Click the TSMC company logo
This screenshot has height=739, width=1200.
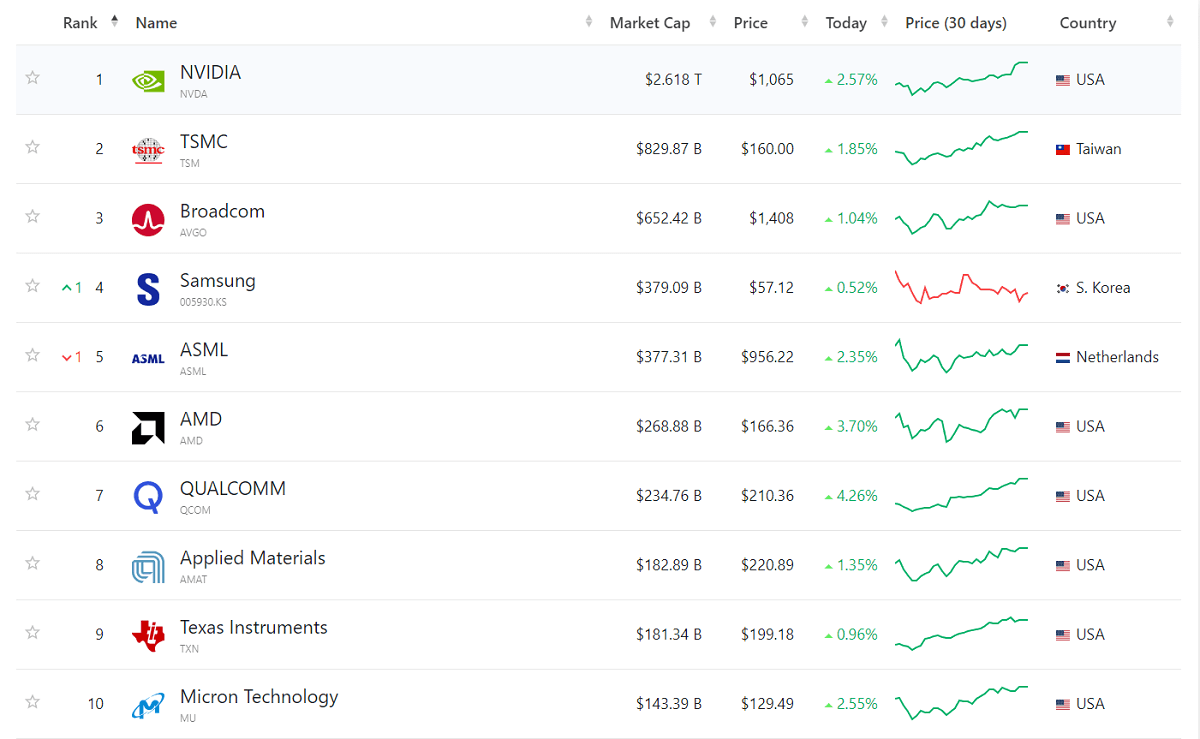148,150
